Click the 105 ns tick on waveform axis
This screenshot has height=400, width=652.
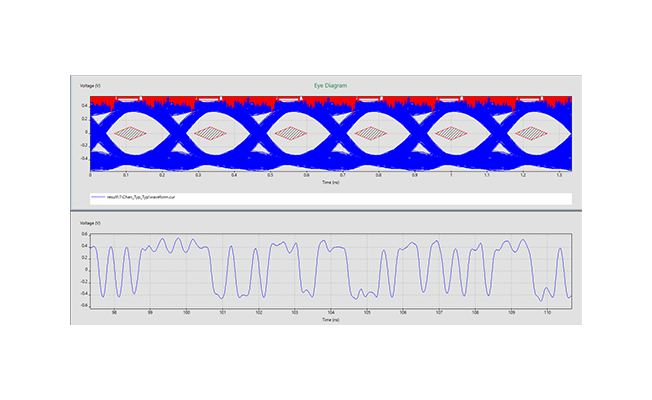tap(367, 312)
